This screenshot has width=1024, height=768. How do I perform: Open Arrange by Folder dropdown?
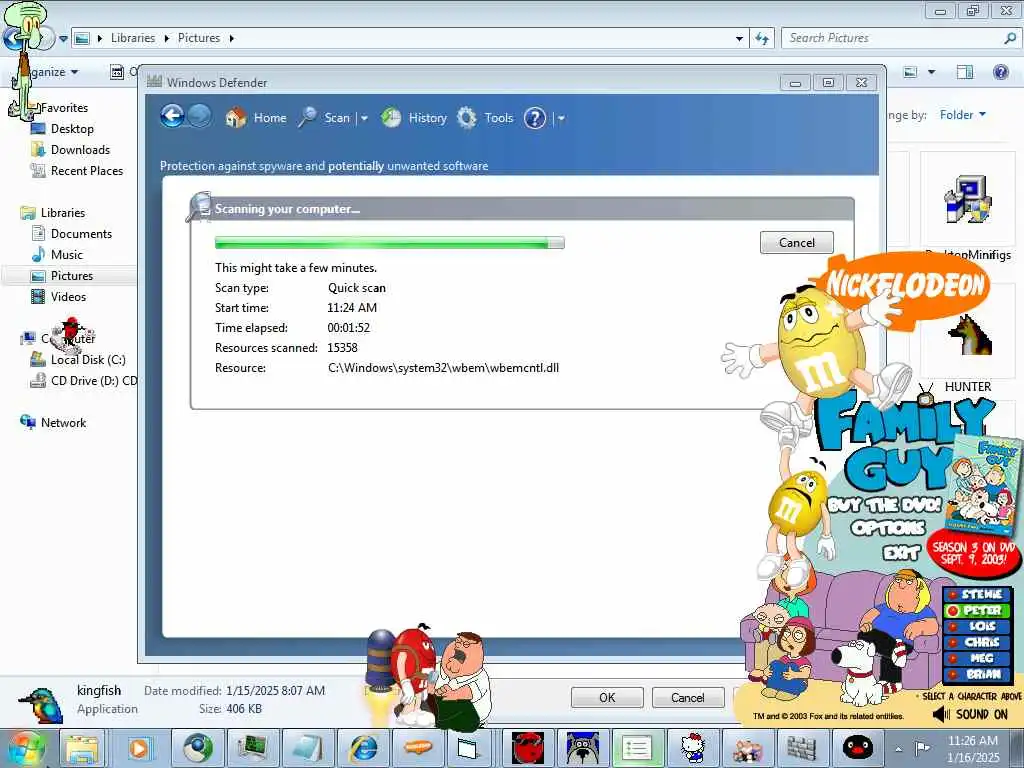click(x=963, y=115)
